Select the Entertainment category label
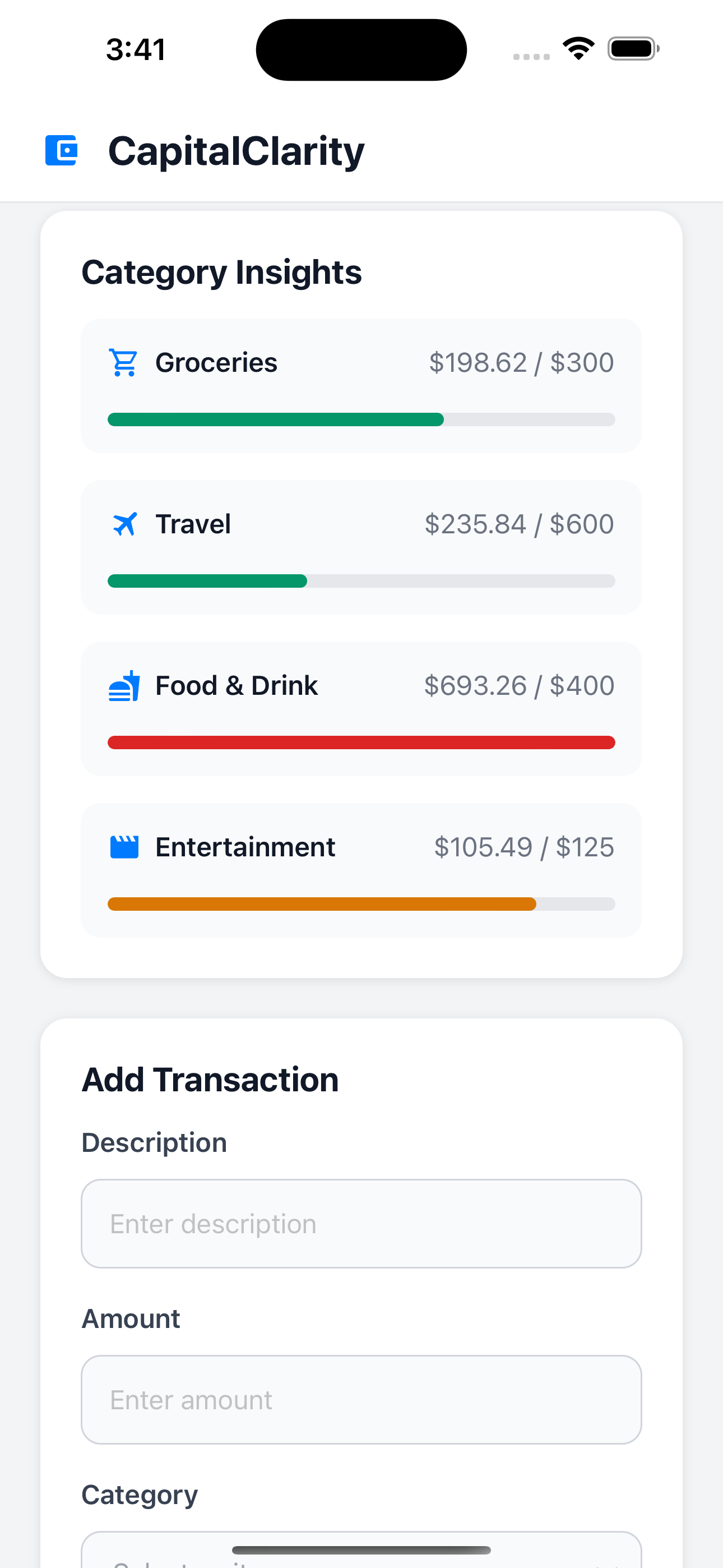The image size is (723, 1568). (x=245, y=847)
